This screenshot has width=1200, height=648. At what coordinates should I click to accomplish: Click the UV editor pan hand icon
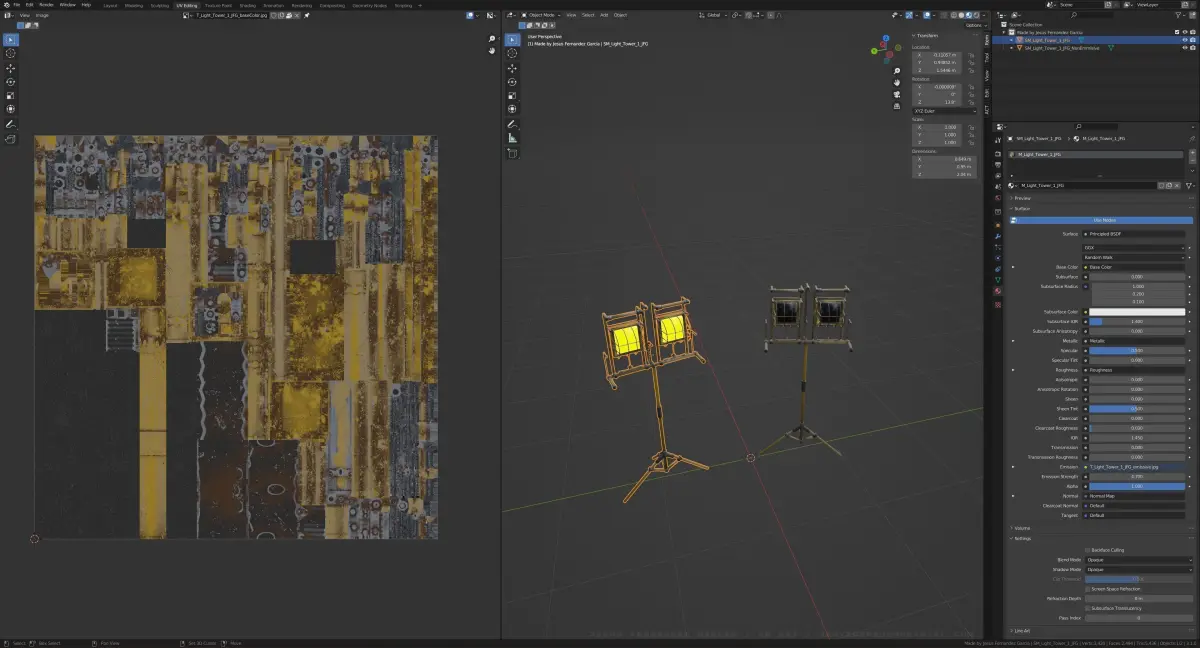[x=492, y=51]
